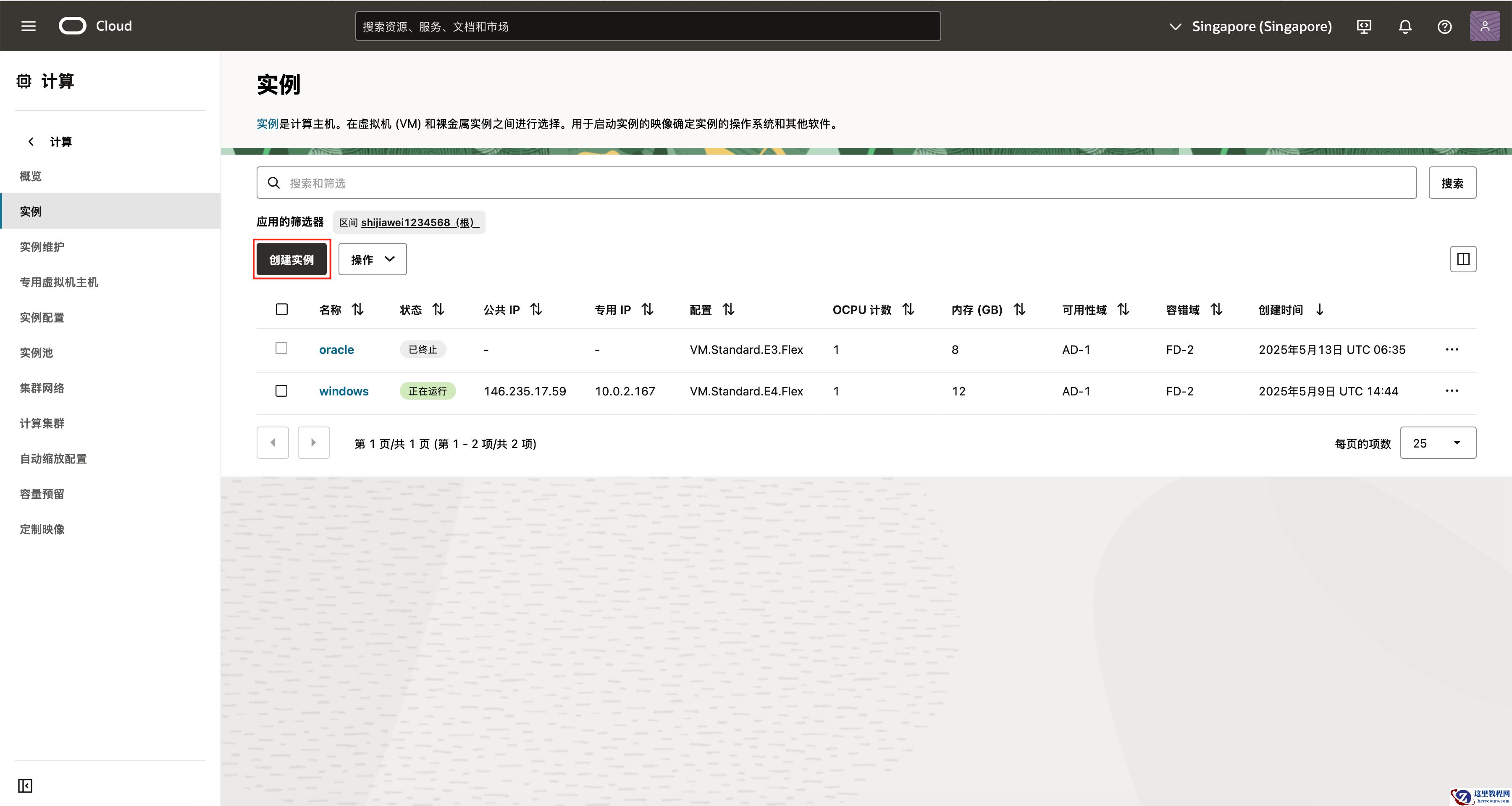Collapse the left side panel via bottom icon
The image size is (1512, 806).
pos(25,785)
